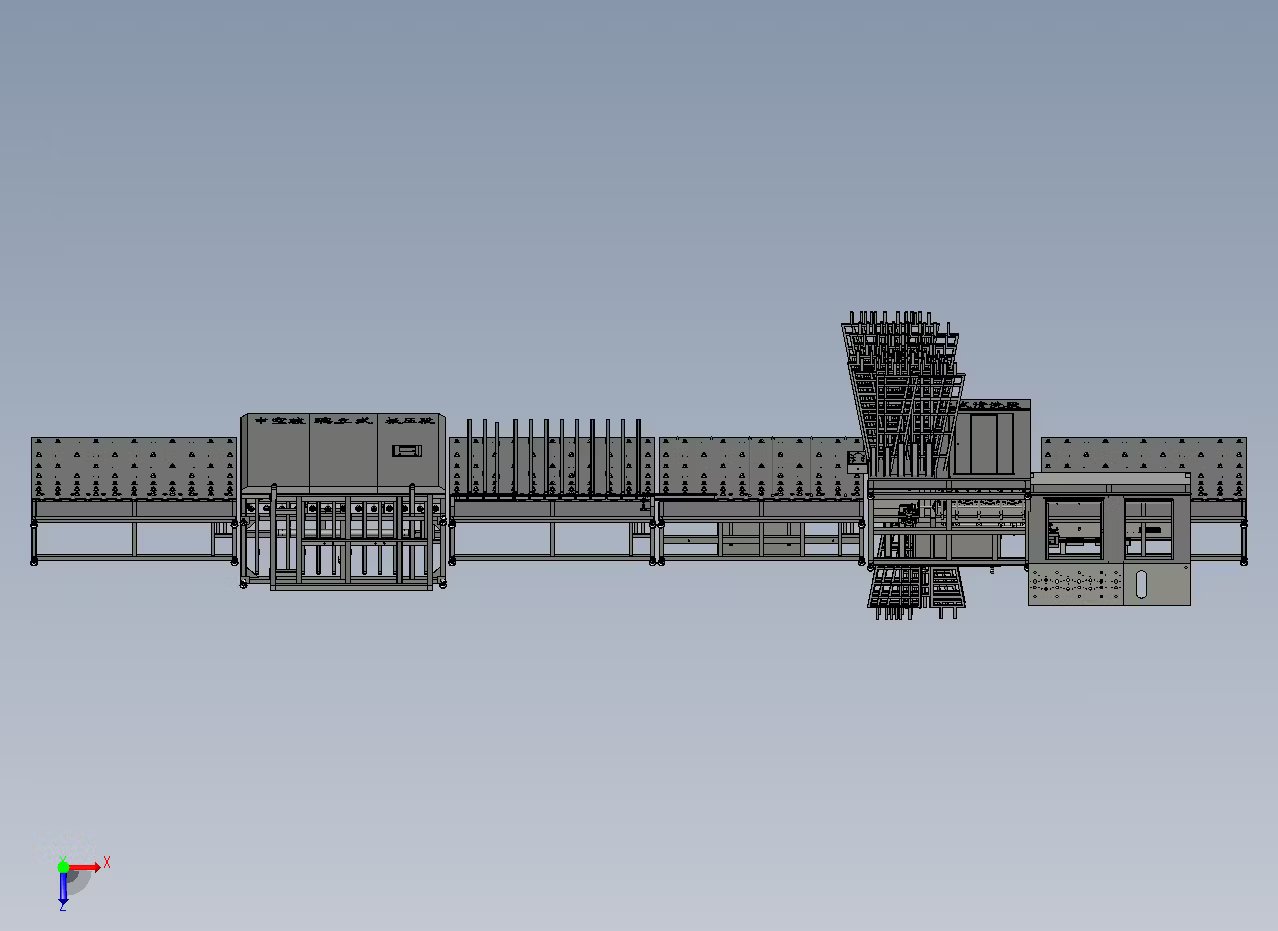Select the leftmost conveyor rack section
This screenshot has height=931, width=1278.
click(x=134, y=500)
